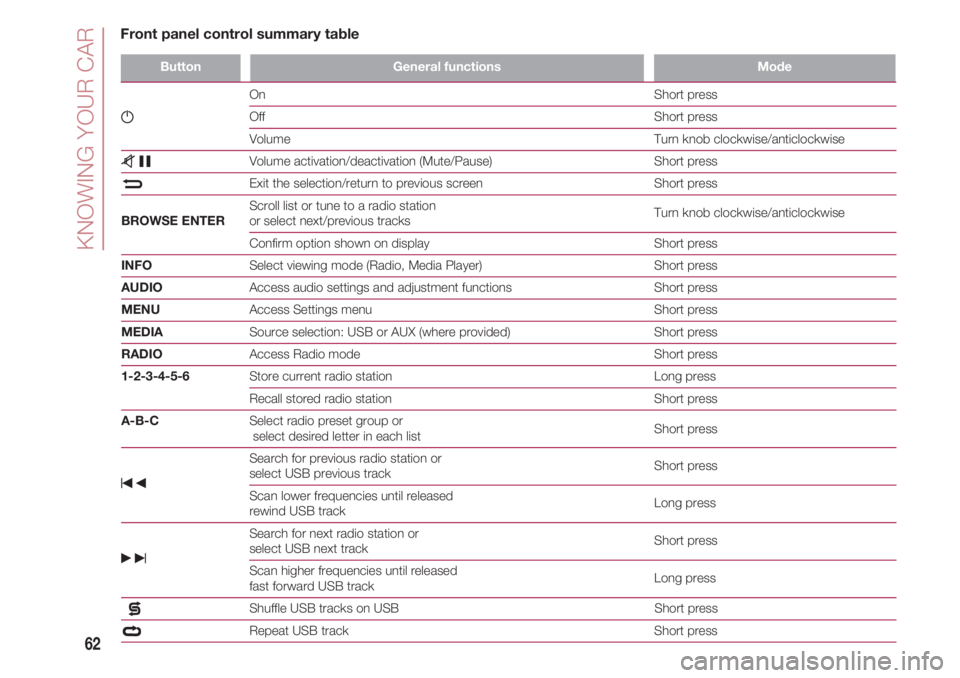The height and width of the screenshot is (678, 960).
Task: Click 'Exit the selection/return to previous screen'
Action: click(366, 184)
